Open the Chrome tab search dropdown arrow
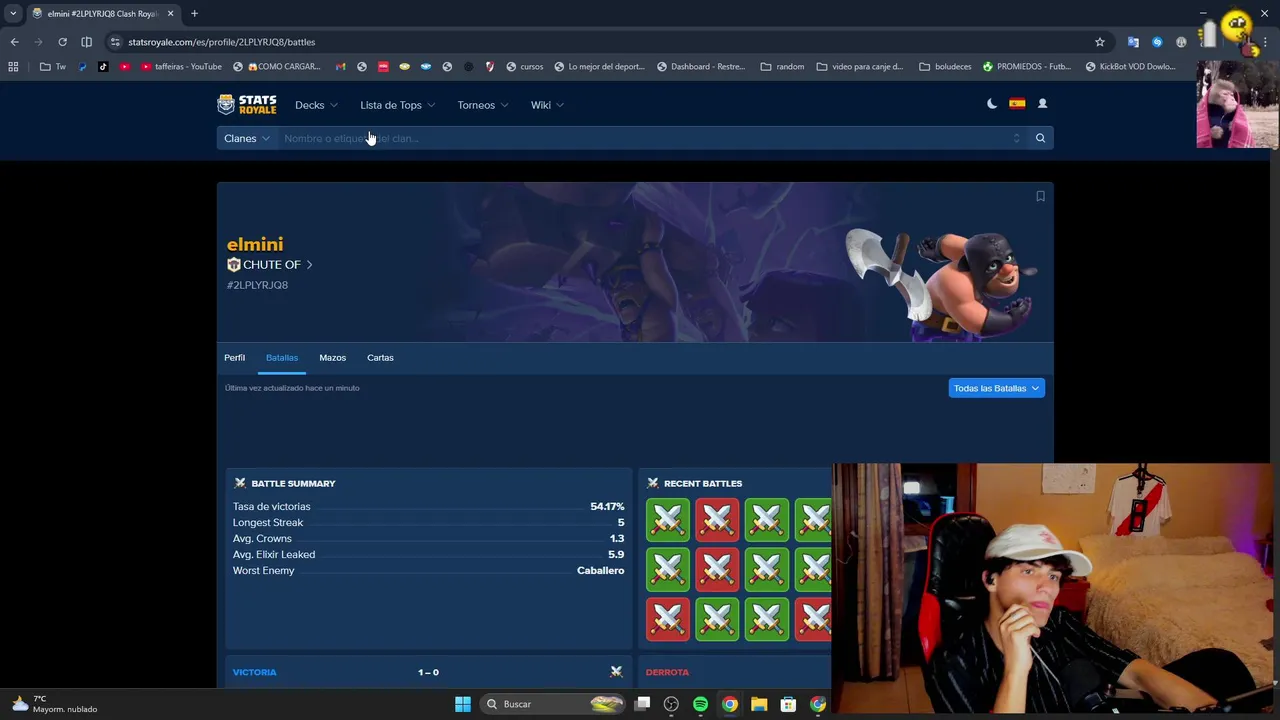Viewport: 1280px width, 720px height. tap(13, 14)
